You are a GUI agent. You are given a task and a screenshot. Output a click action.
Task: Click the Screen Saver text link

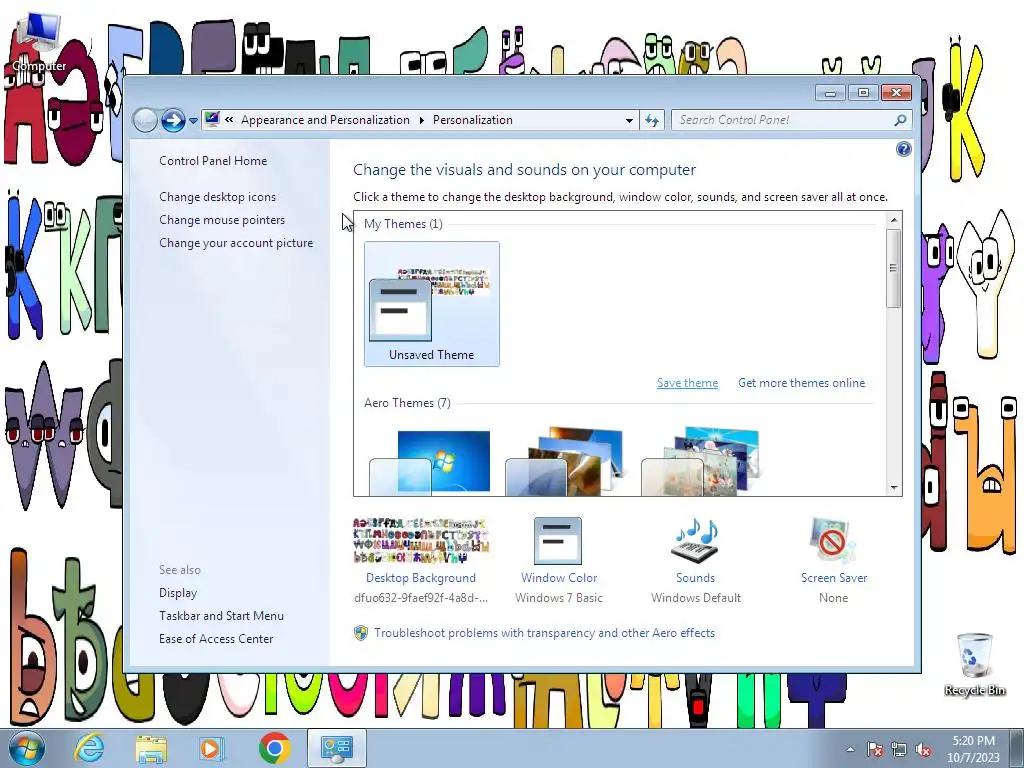(834, 578)
